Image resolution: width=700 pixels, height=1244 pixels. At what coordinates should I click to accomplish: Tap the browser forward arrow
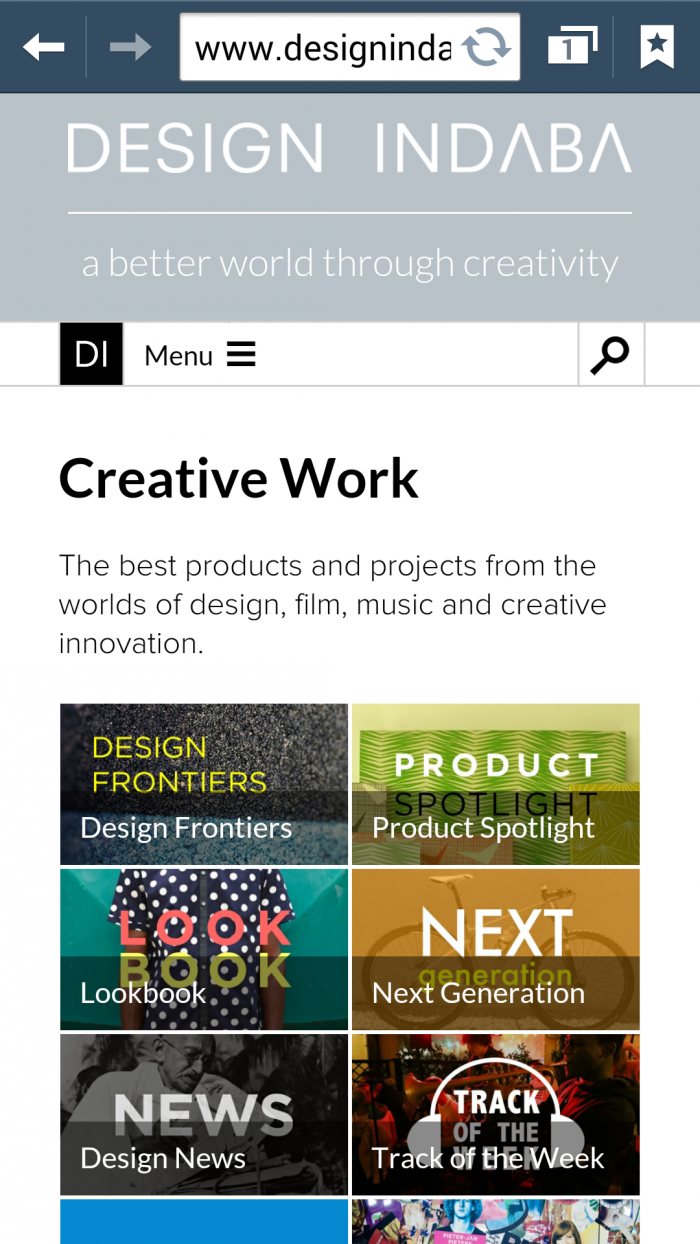130,47
